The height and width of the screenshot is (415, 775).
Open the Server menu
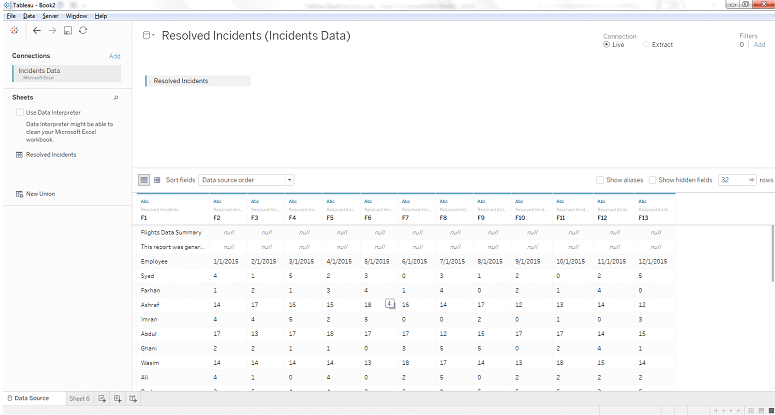pyautogui.click(x=50, y=17)
